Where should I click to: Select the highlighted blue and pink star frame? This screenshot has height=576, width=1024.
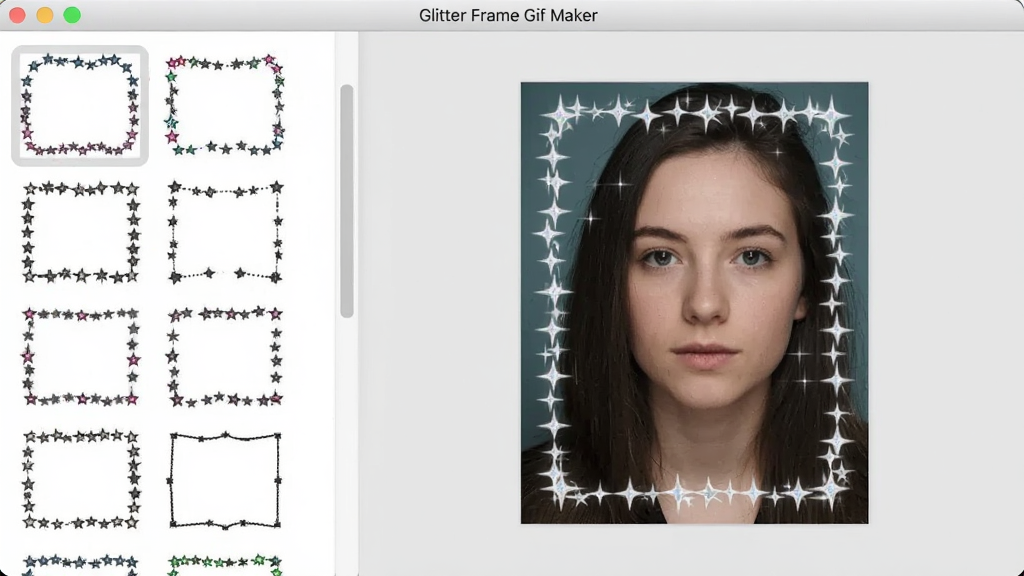click(x=80, y=105)
